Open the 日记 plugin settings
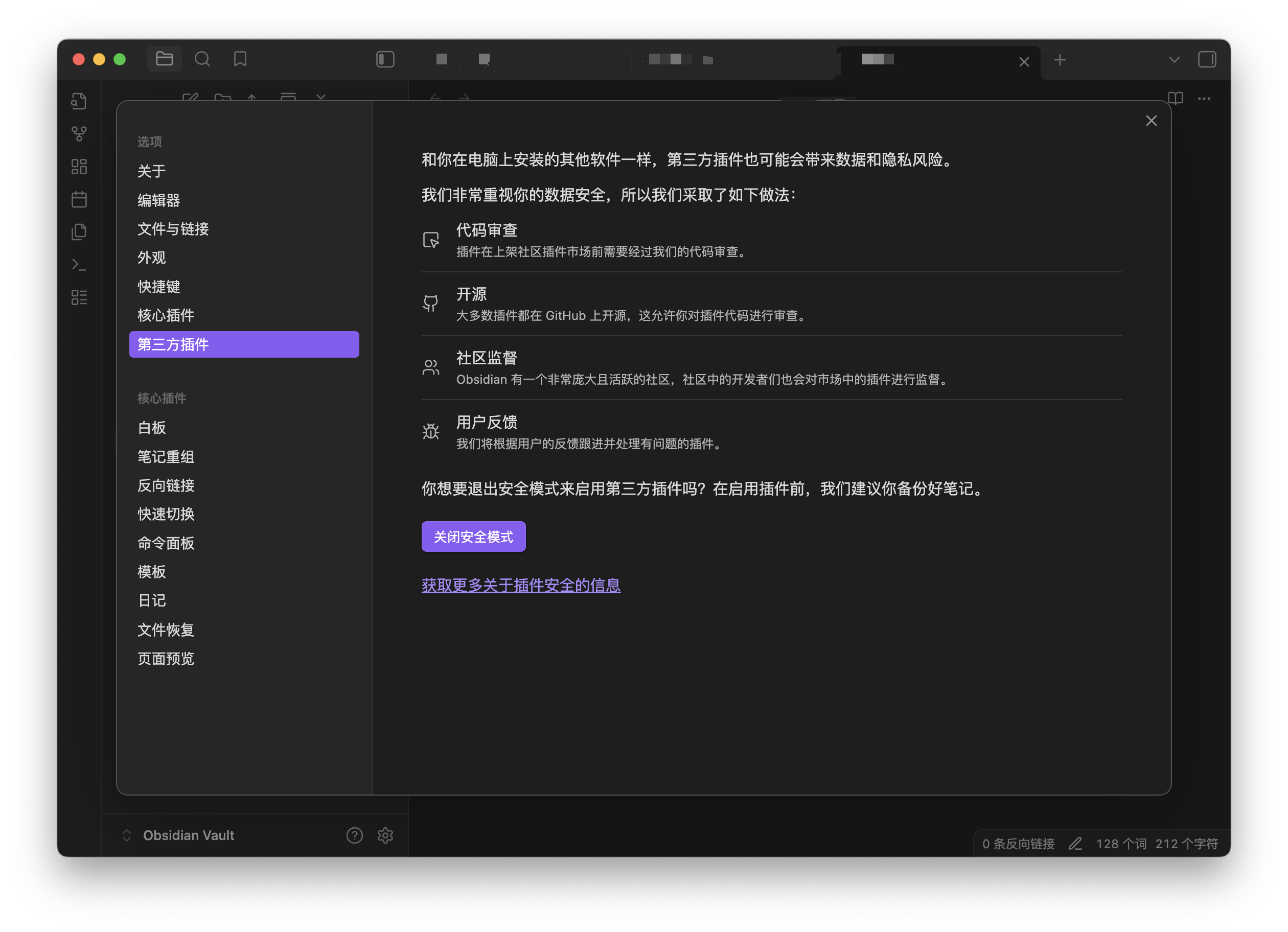 244,600
